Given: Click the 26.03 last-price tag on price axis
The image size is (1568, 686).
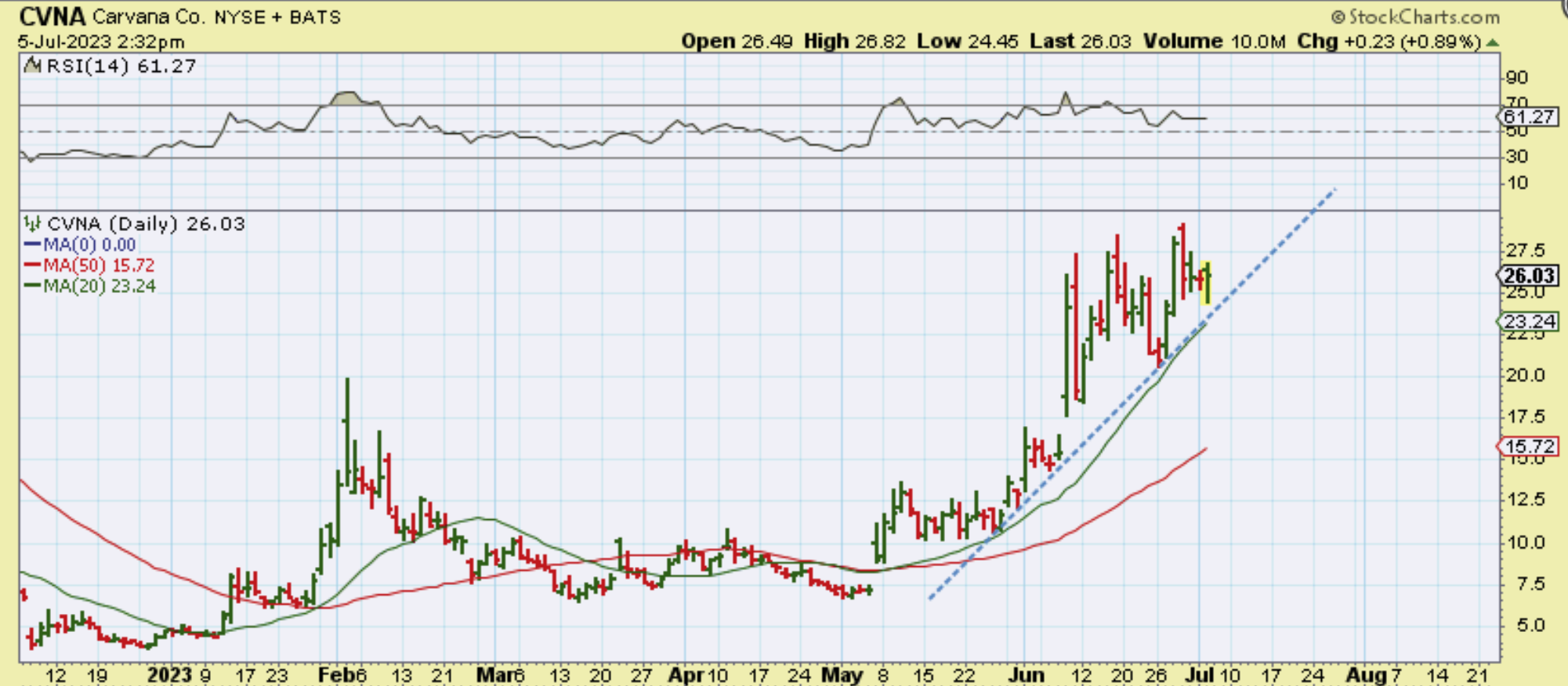Looking at the screenshot, I should [1529, 276].
